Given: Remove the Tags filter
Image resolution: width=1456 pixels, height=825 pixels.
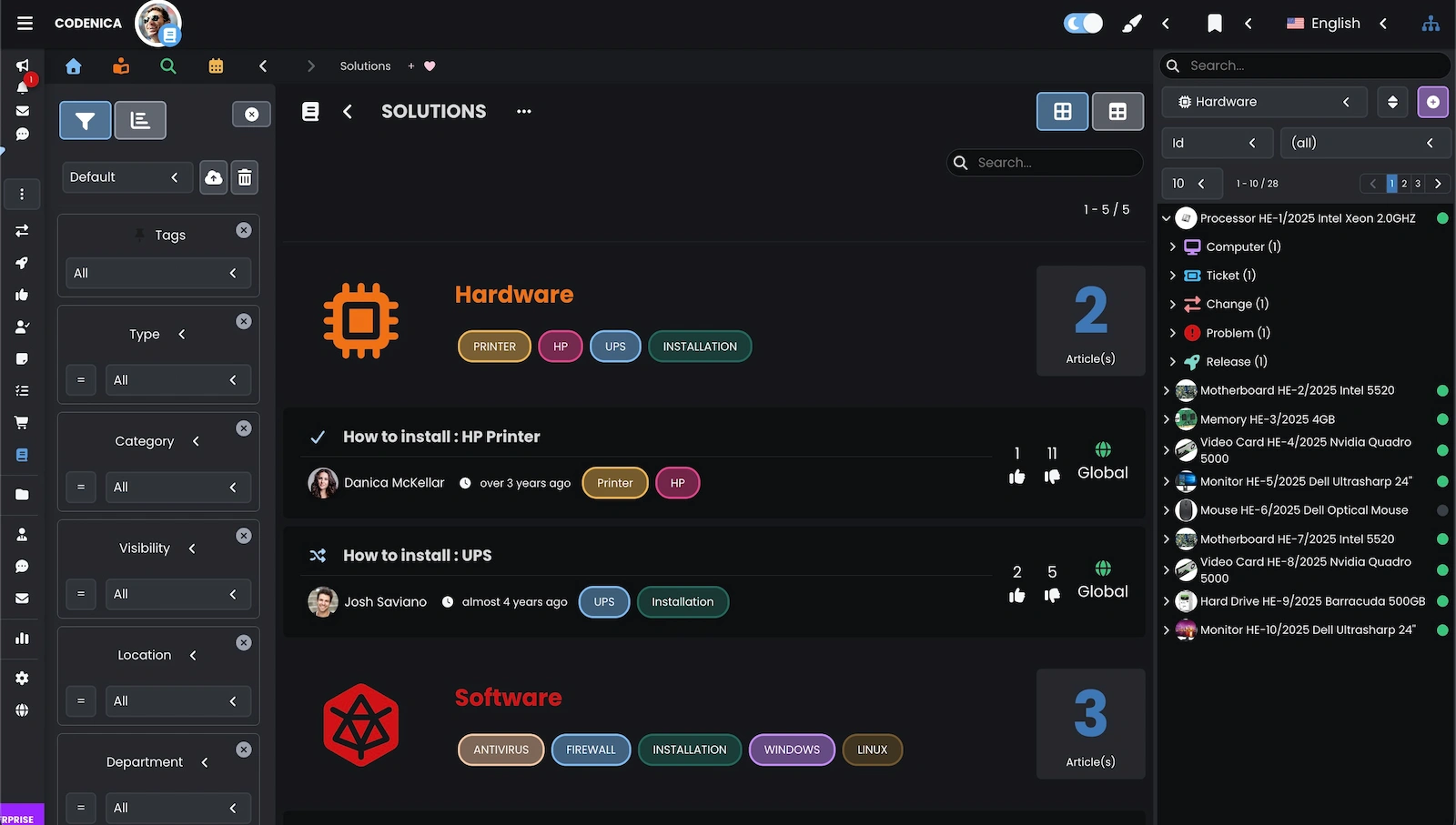Looking at the screenshot, I should (244, 231).
